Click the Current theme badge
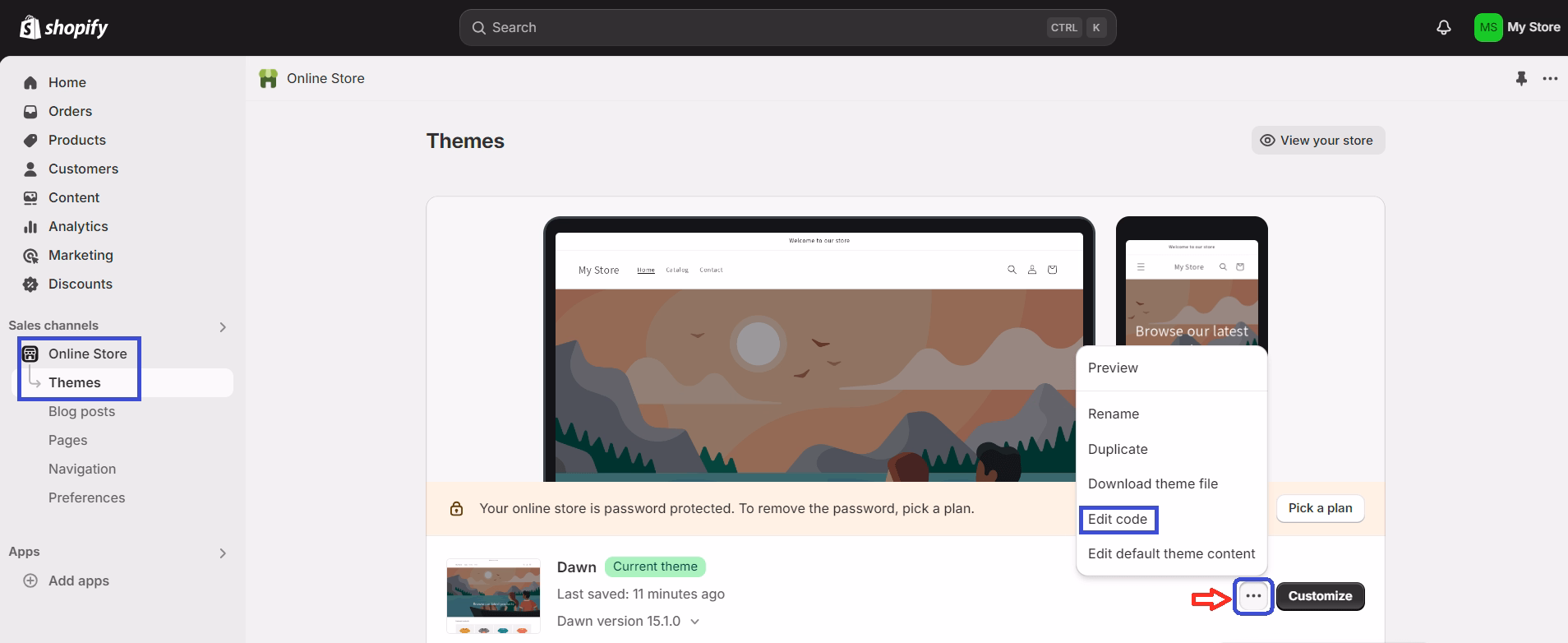The height and width of the screenshot is (643, 1568). pos(655,567)
